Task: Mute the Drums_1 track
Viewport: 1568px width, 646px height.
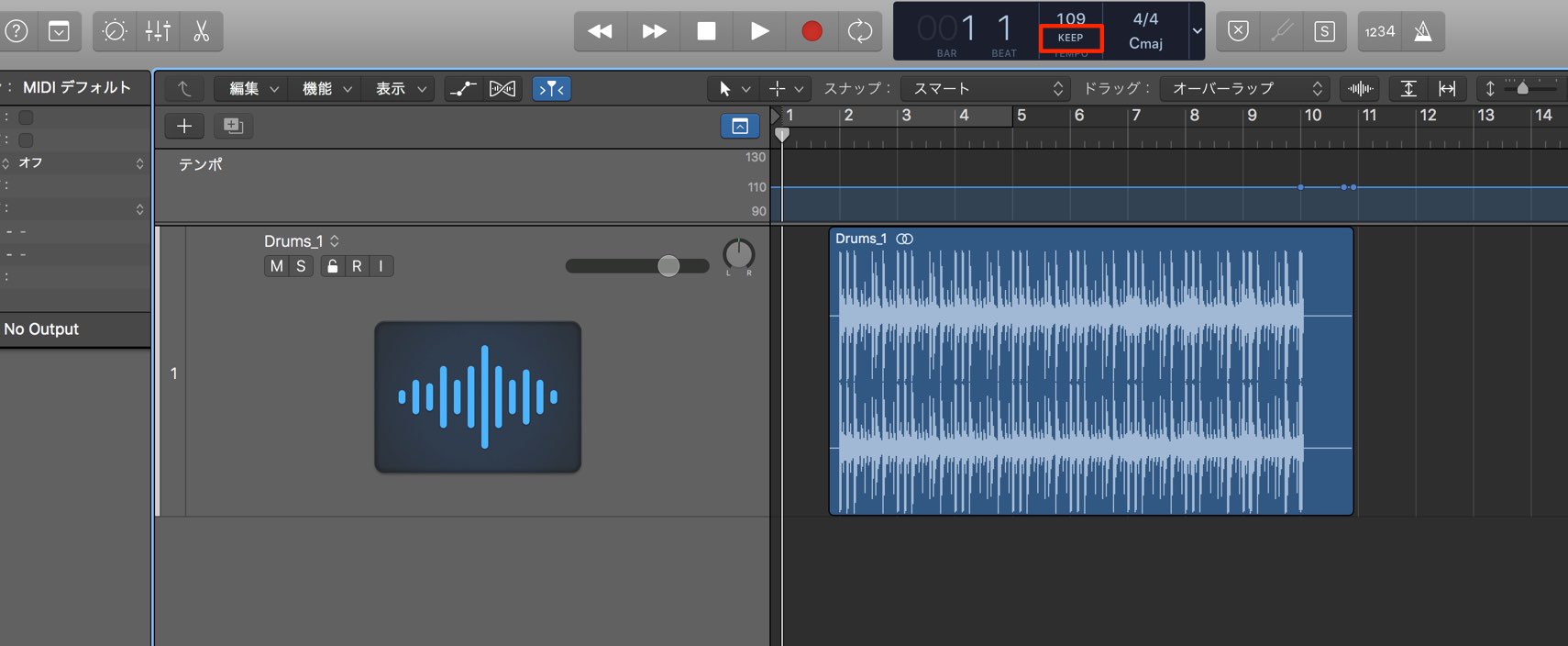Action: (276, 266)
